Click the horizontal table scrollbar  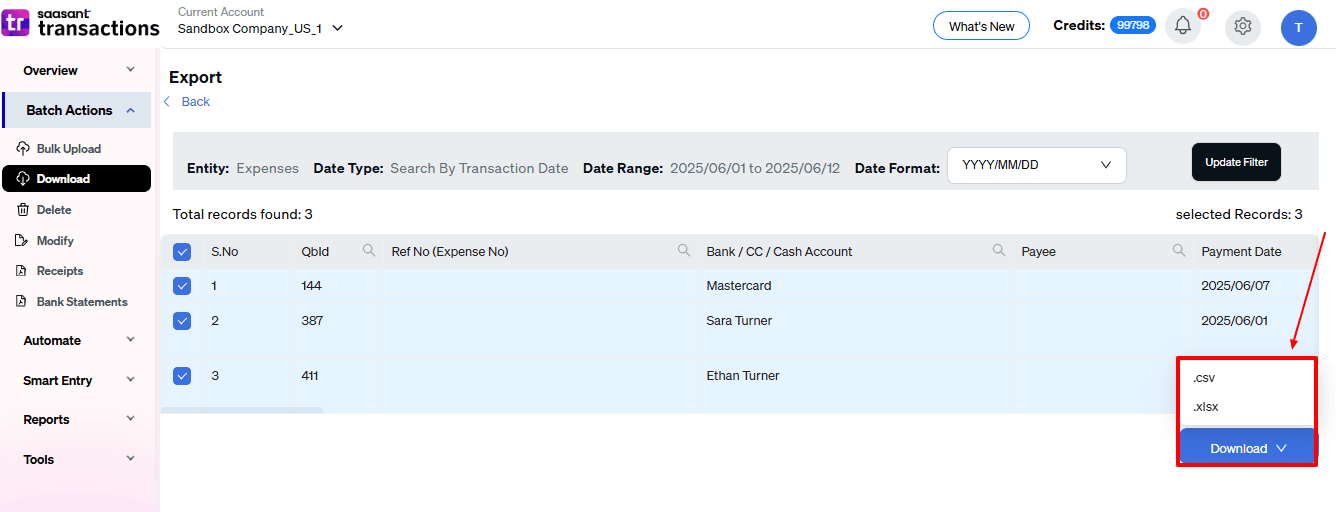point(242,410)
